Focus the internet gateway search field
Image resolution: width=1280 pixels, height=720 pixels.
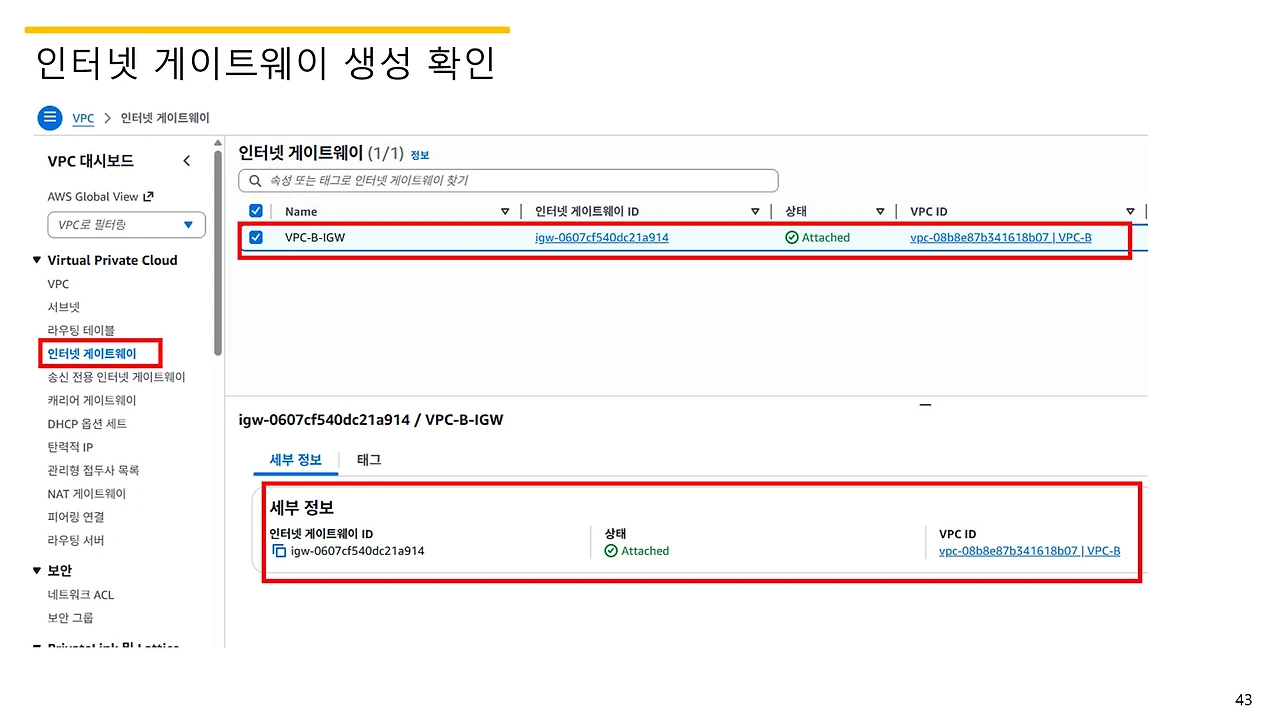[x=508, y=181]
